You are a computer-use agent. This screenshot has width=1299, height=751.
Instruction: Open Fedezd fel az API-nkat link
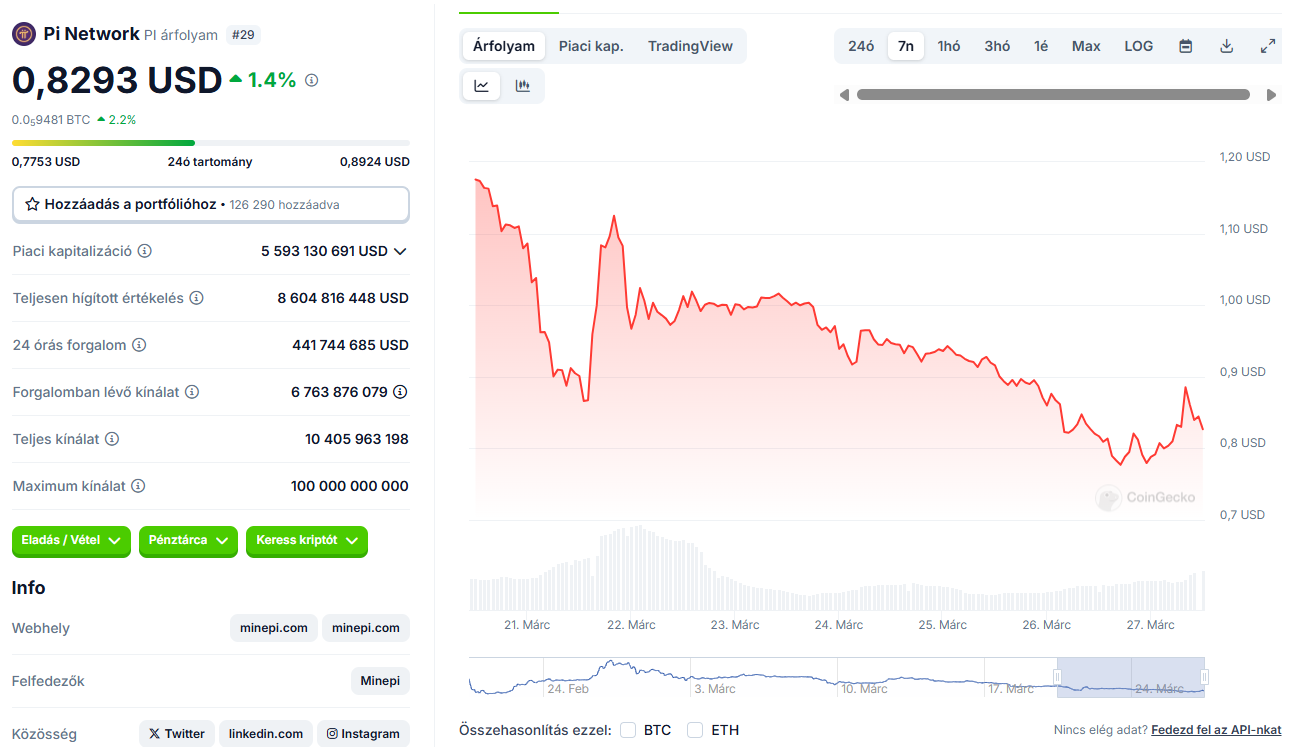click(x=1216, y=730)
